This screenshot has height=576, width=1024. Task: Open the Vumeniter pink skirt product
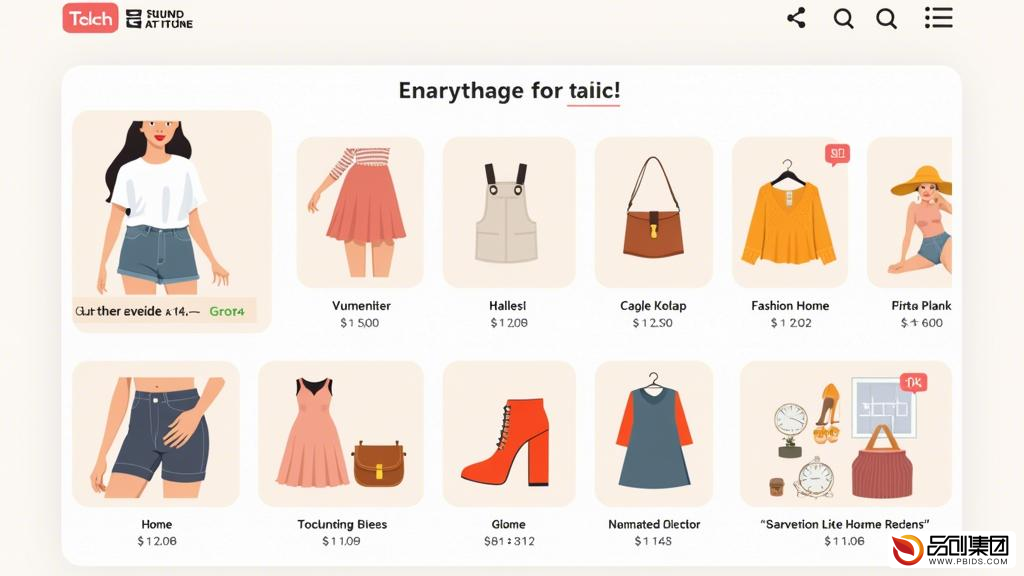pos(360,212)
